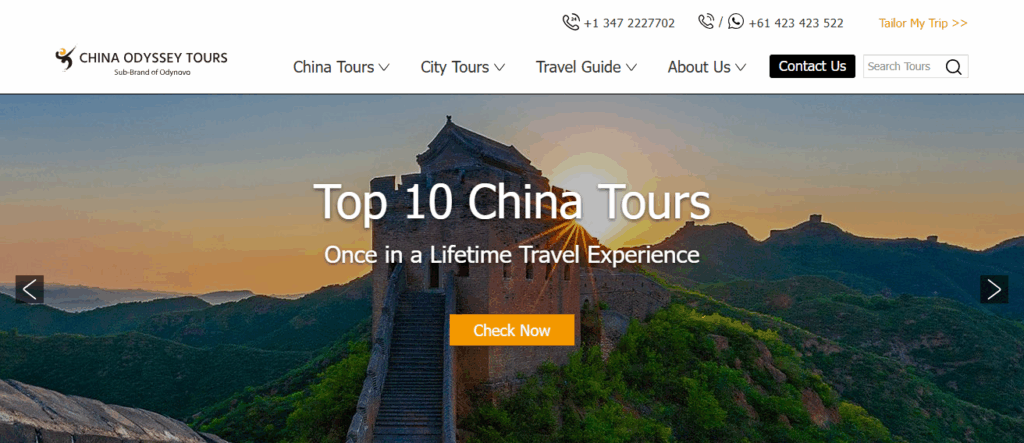Focus the Search Tours input field
The height and width of the screenshot is (443, 1024).
click(904, 67)
